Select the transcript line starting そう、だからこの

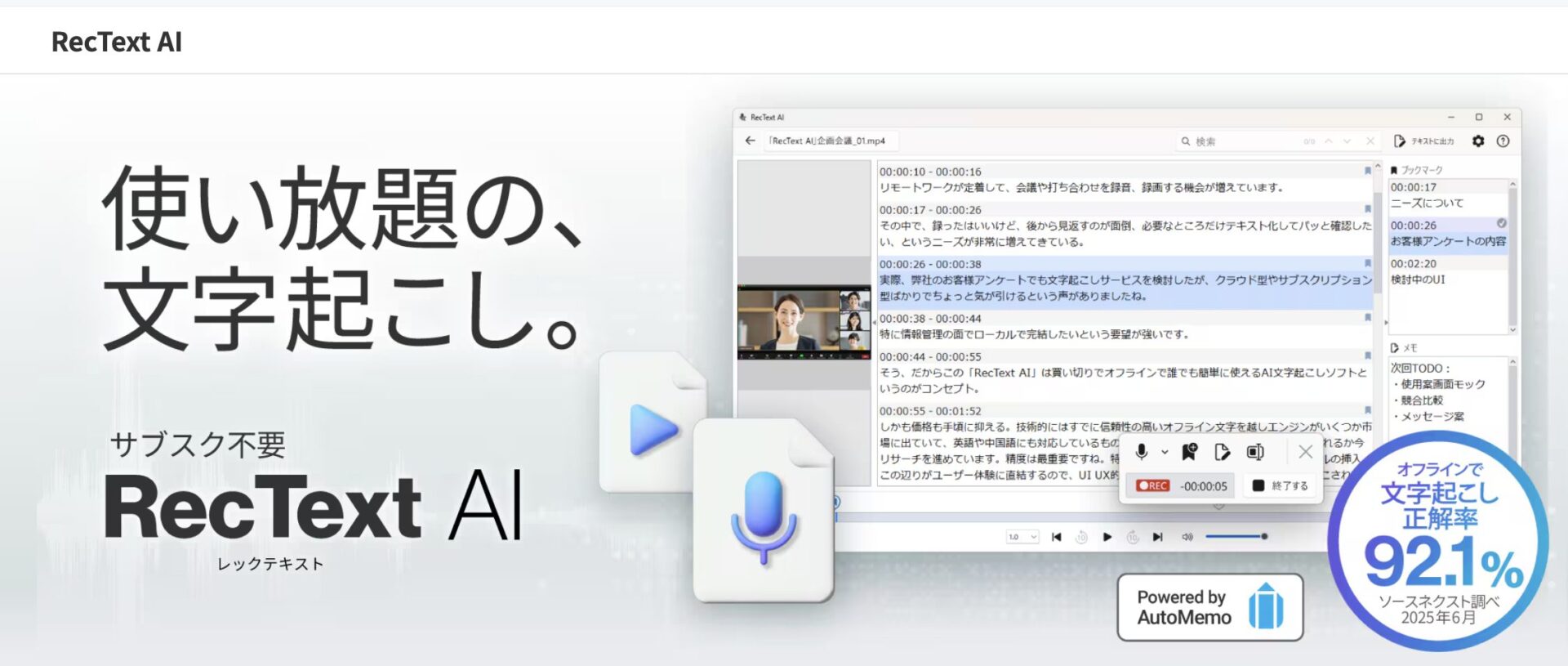[x=1123, y=380]
